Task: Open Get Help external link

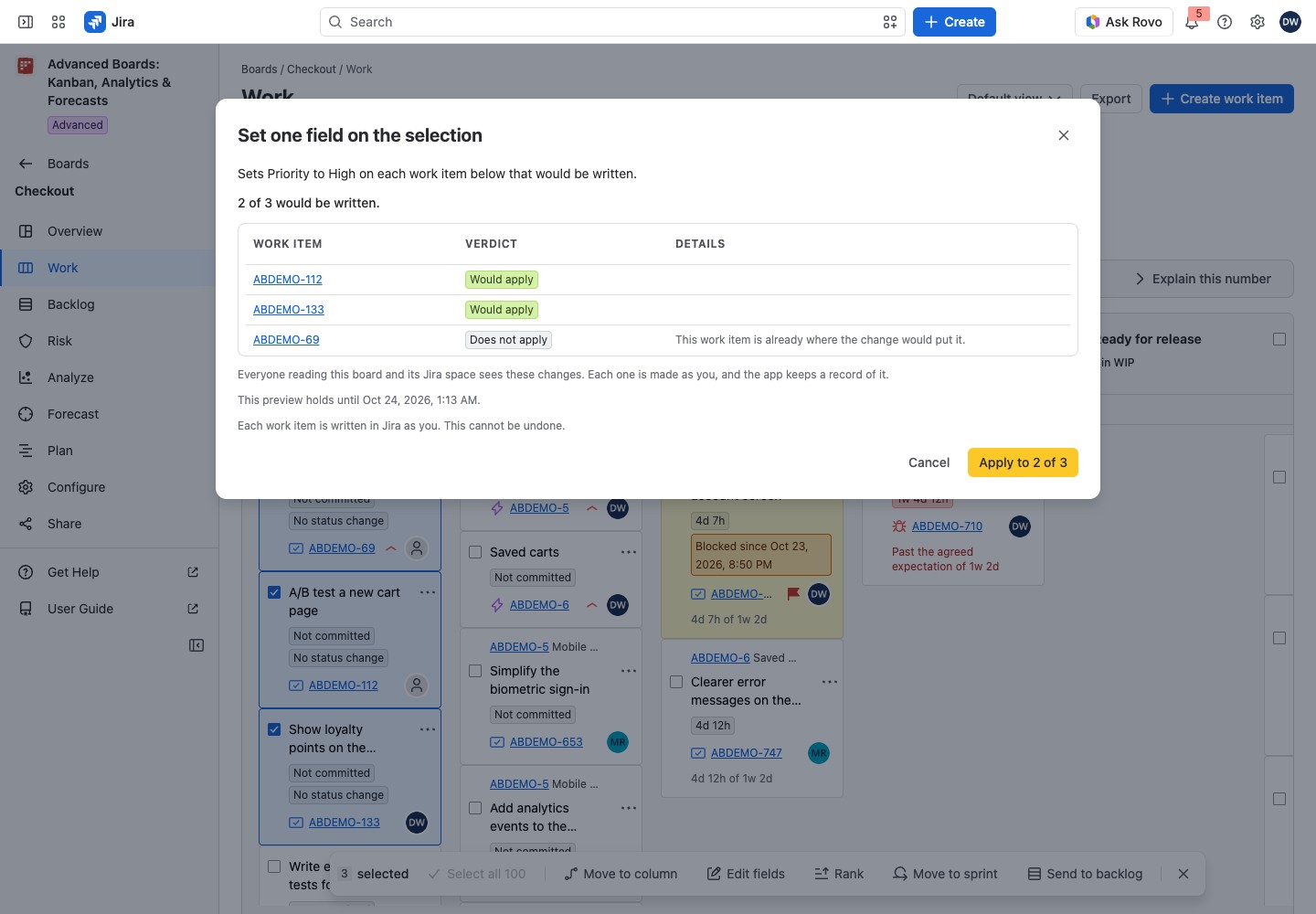Action: pyautogui.click(x=109, y=572)
